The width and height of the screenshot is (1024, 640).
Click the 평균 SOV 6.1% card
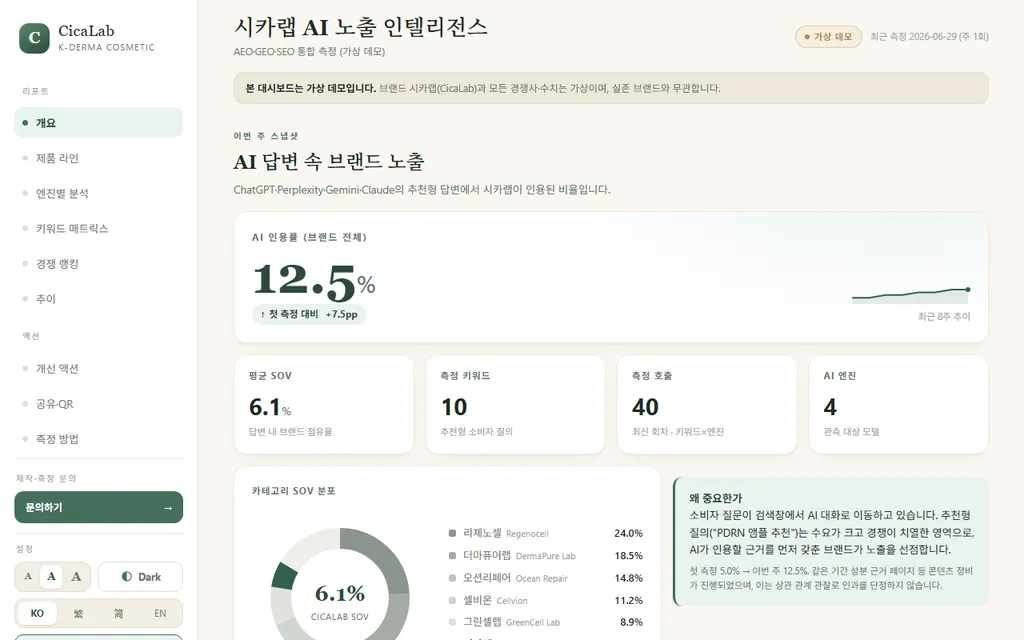pyautogui.click(x=324, y=404)
